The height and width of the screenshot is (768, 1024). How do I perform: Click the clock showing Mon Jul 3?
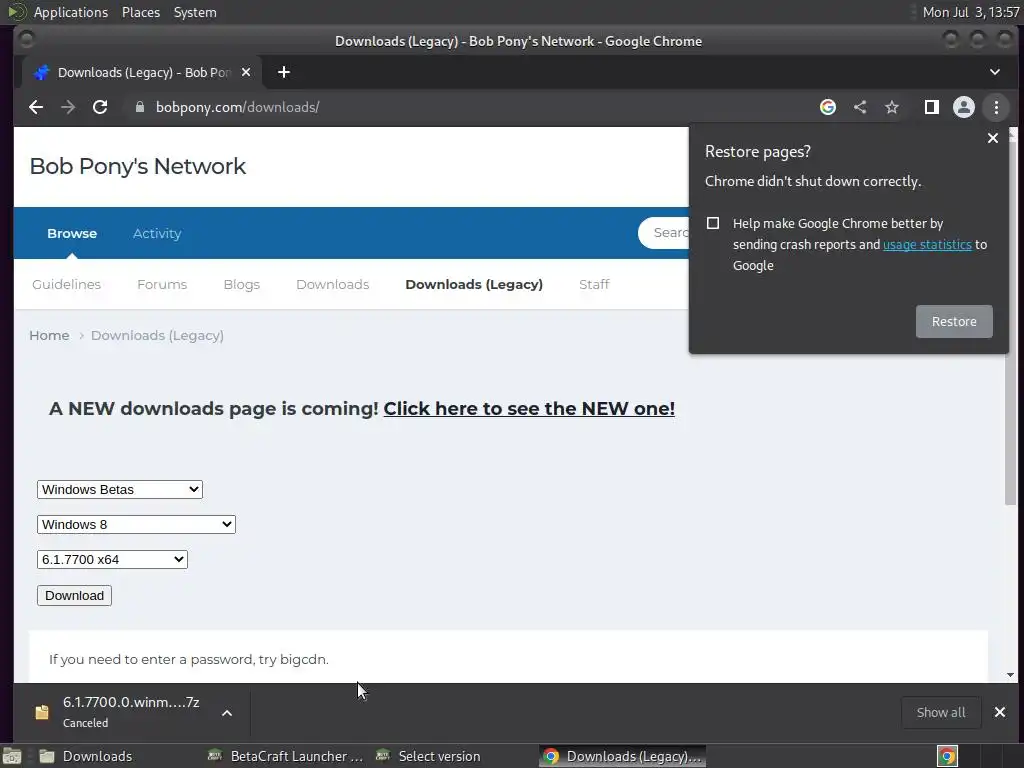click(x=971, y=12)
